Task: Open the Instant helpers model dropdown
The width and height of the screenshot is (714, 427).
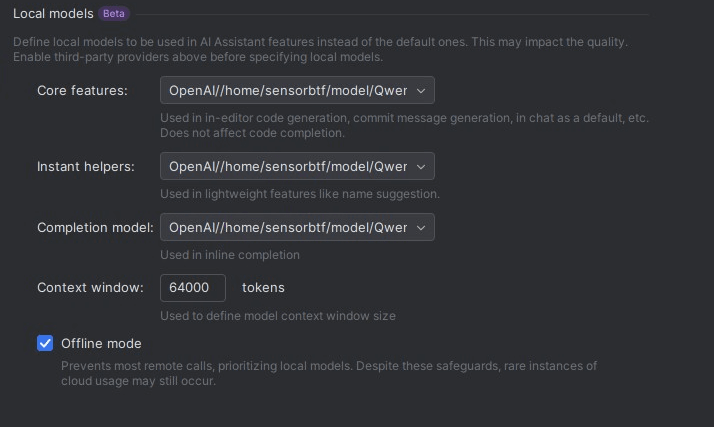Action: (288, 166)
